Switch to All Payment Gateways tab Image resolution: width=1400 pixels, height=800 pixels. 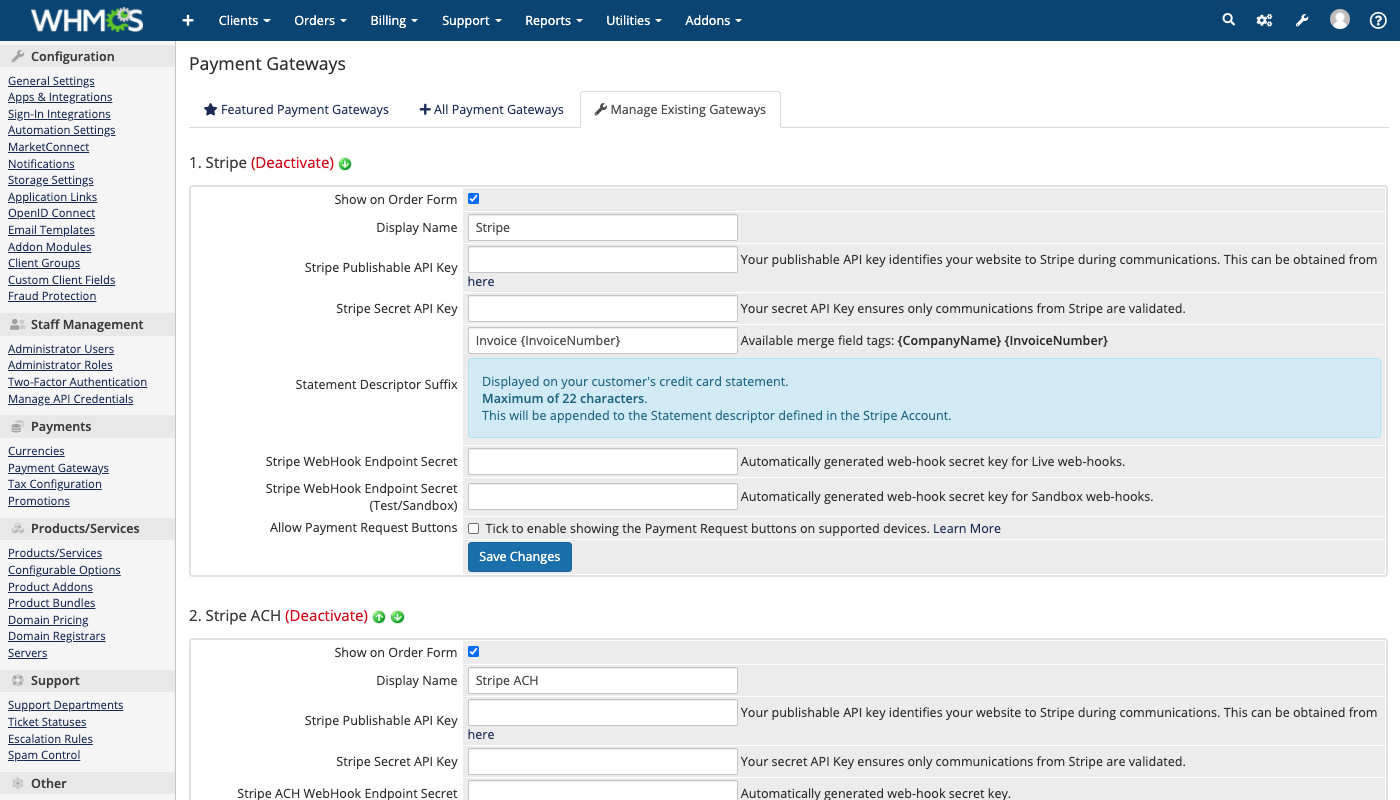point(492,110)
